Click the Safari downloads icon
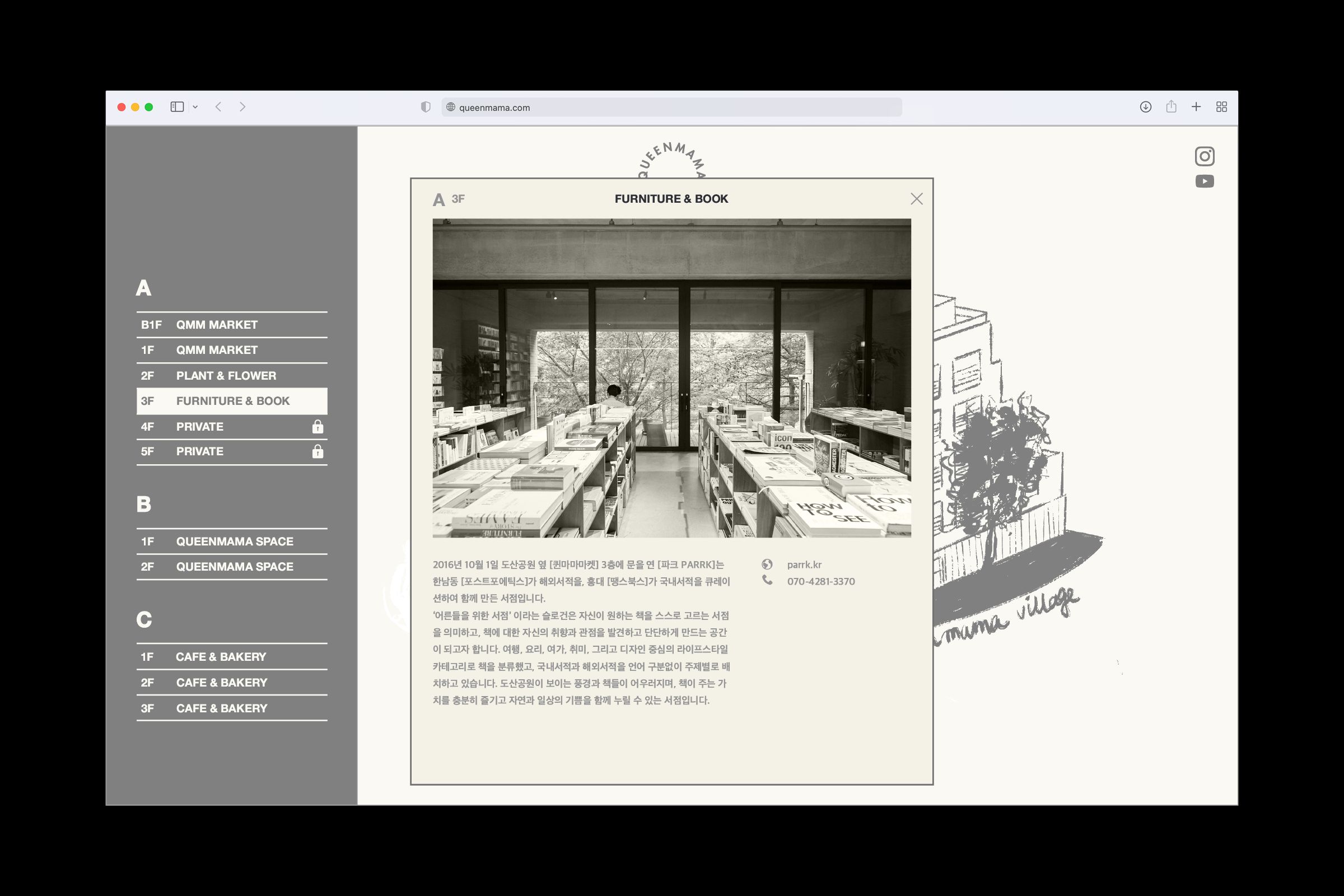 click(1145, 107)
